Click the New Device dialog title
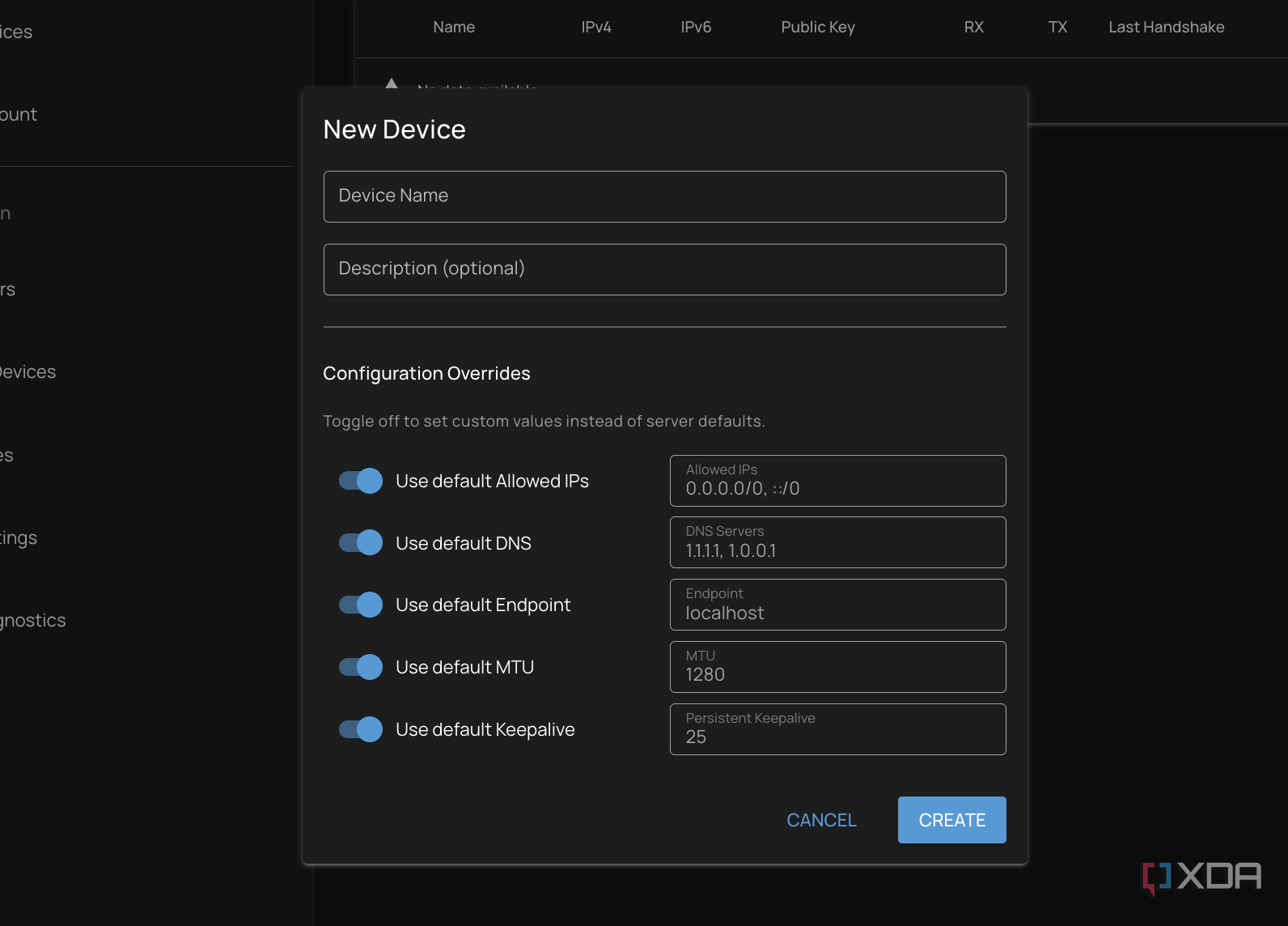 [395, 130]
